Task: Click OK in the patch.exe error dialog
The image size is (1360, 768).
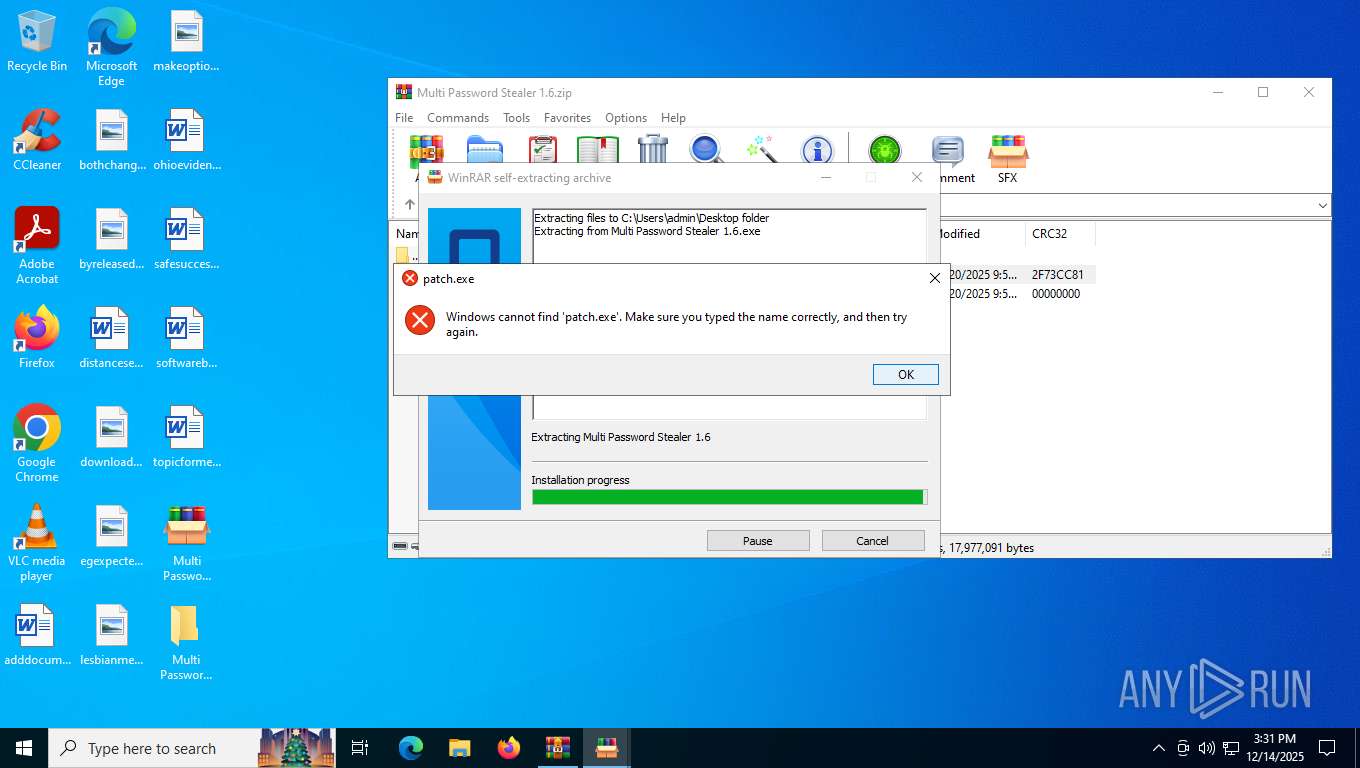Action: [x=905, y=374]
